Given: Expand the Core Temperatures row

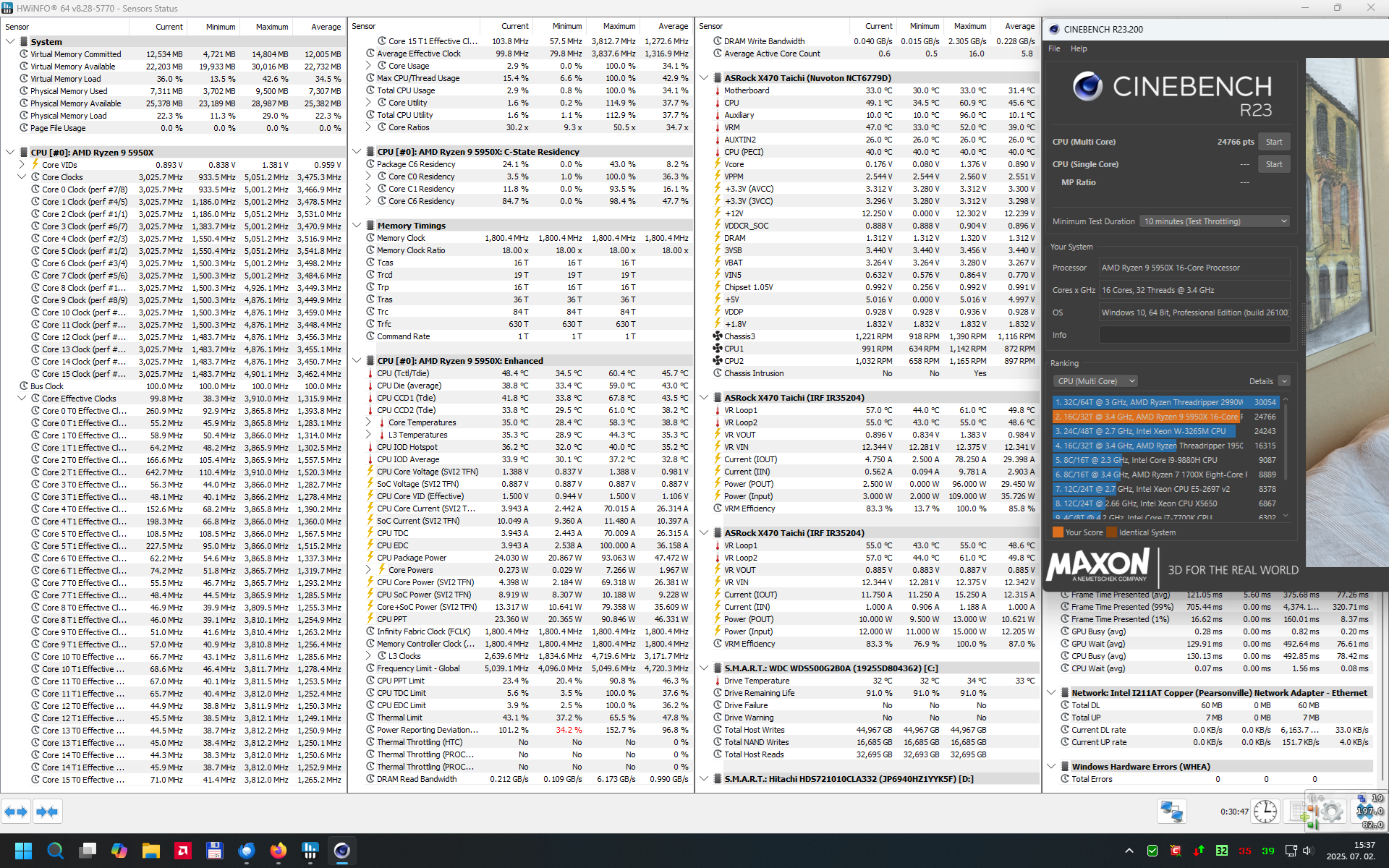Looking at the screenshot, I should point(368,422).
